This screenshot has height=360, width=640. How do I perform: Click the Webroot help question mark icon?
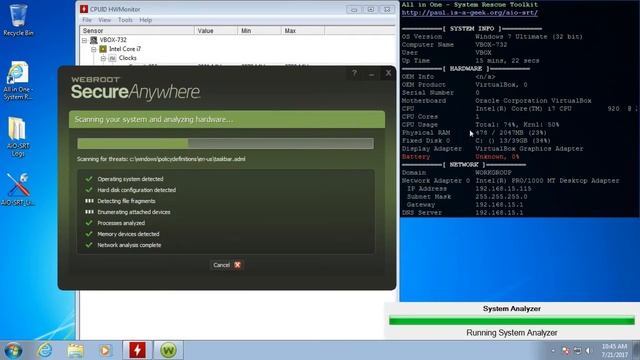coord(354,73)
